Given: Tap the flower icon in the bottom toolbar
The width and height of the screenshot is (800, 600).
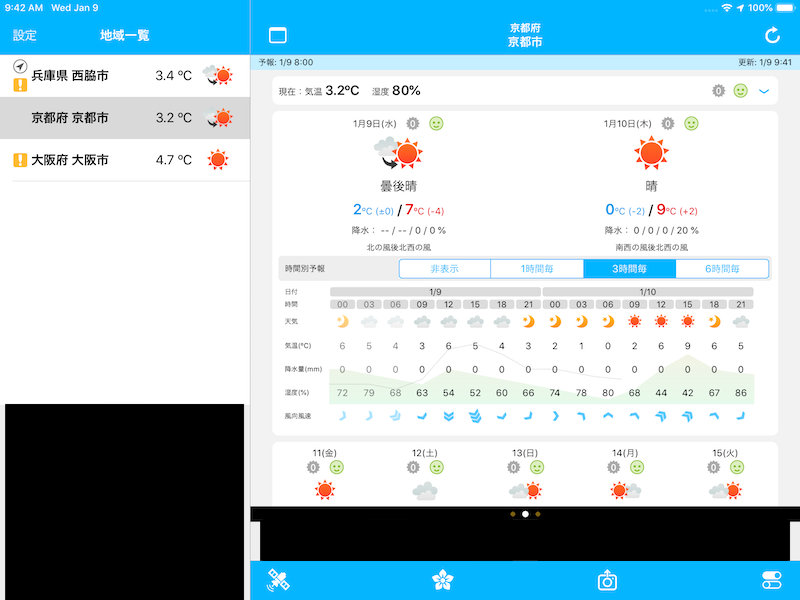Looking at the screenshot, I should [x=442, y=580].
